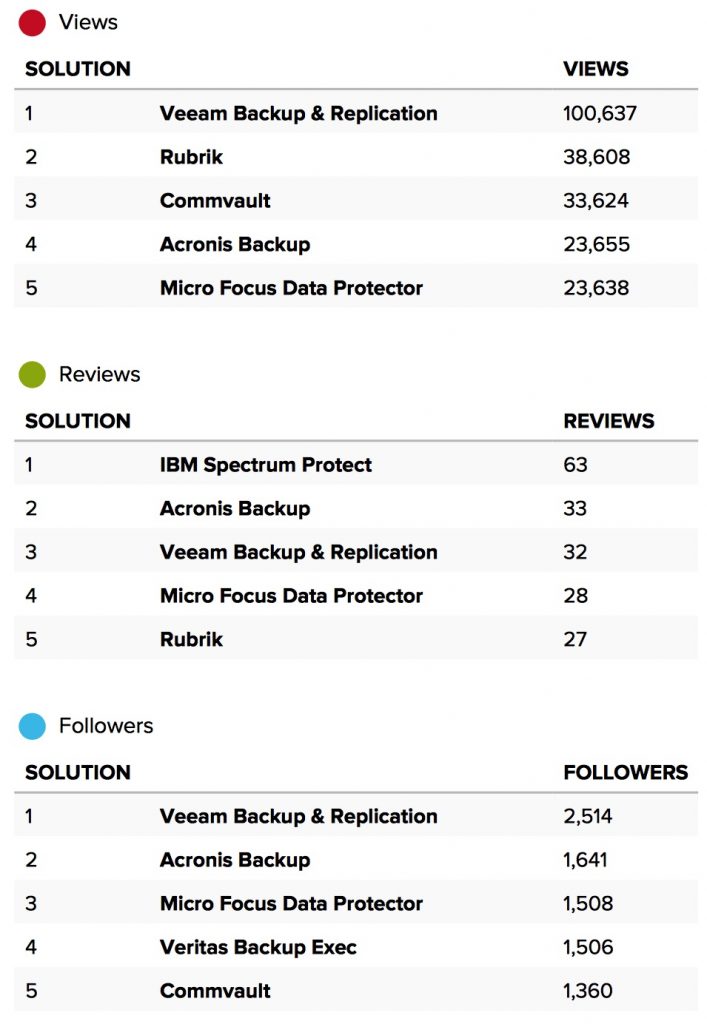Click the 2,514 followers value
Image resolution: width=707 pixels, height=1024 pixels.
(588, 816)
